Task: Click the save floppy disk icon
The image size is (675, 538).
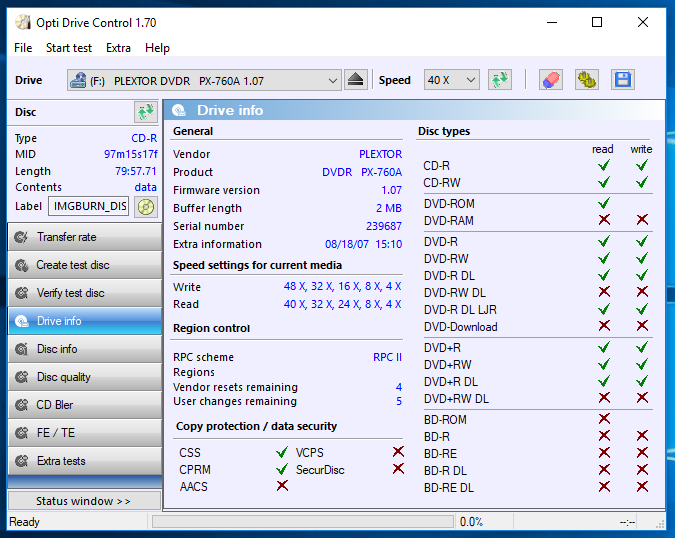Action: pyautogui.click(x=622, y=80)
